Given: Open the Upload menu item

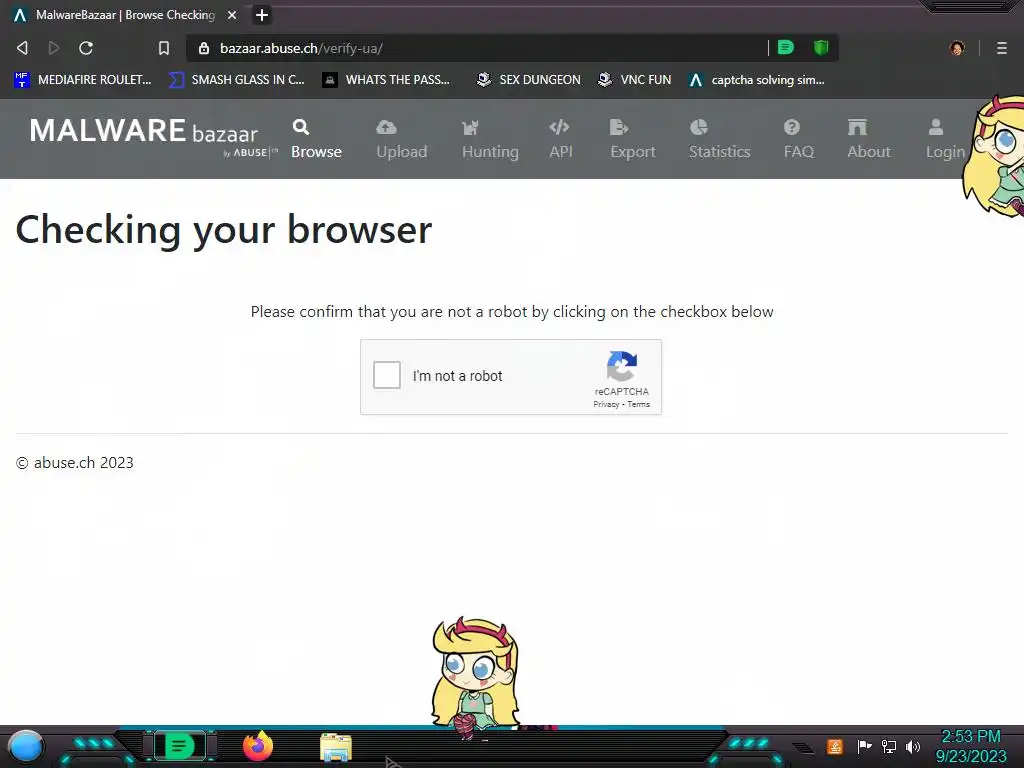Looking at the screenshot, I should click(402, 139).
